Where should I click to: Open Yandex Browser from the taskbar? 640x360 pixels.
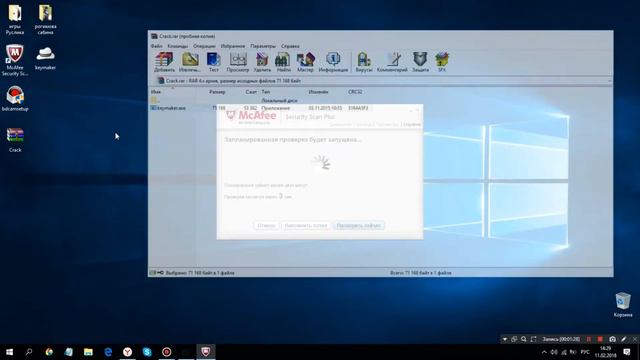(127, 352)
